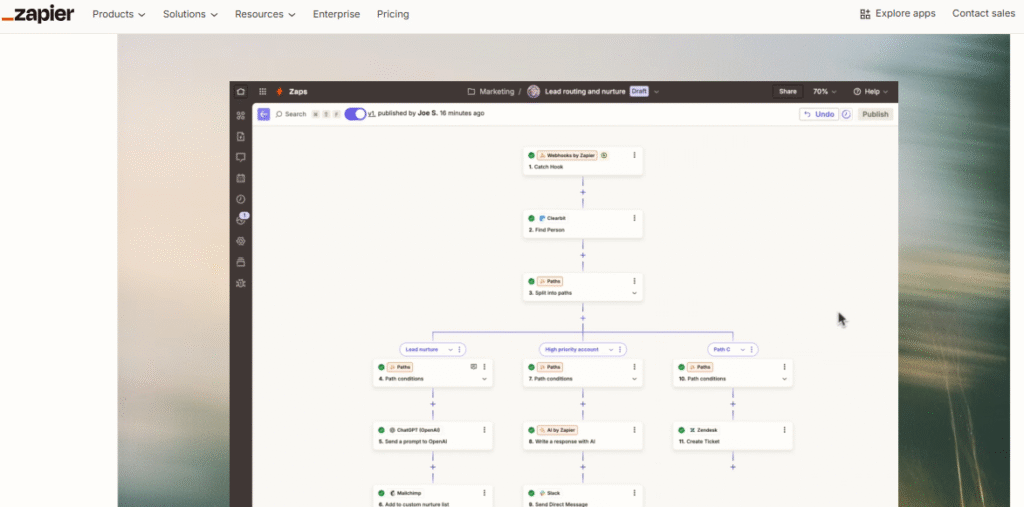Viewport: 1024px width, 507px height.
Task: Expand step 4 Path conditions chevron
Action: pos(484,379)
